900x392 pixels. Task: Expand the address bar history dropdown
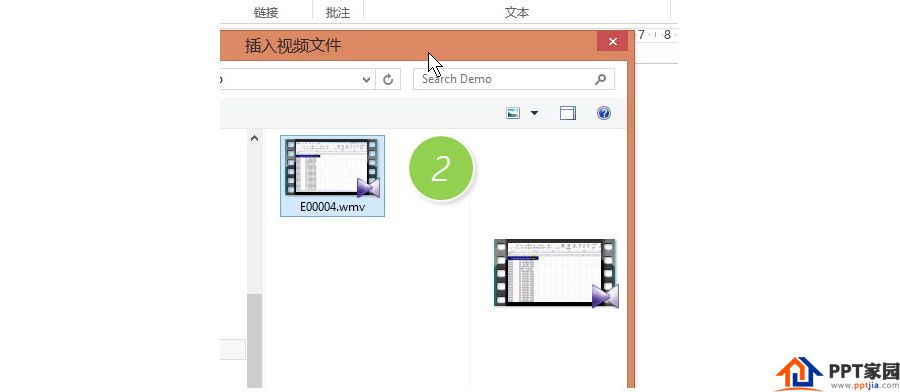367,80
